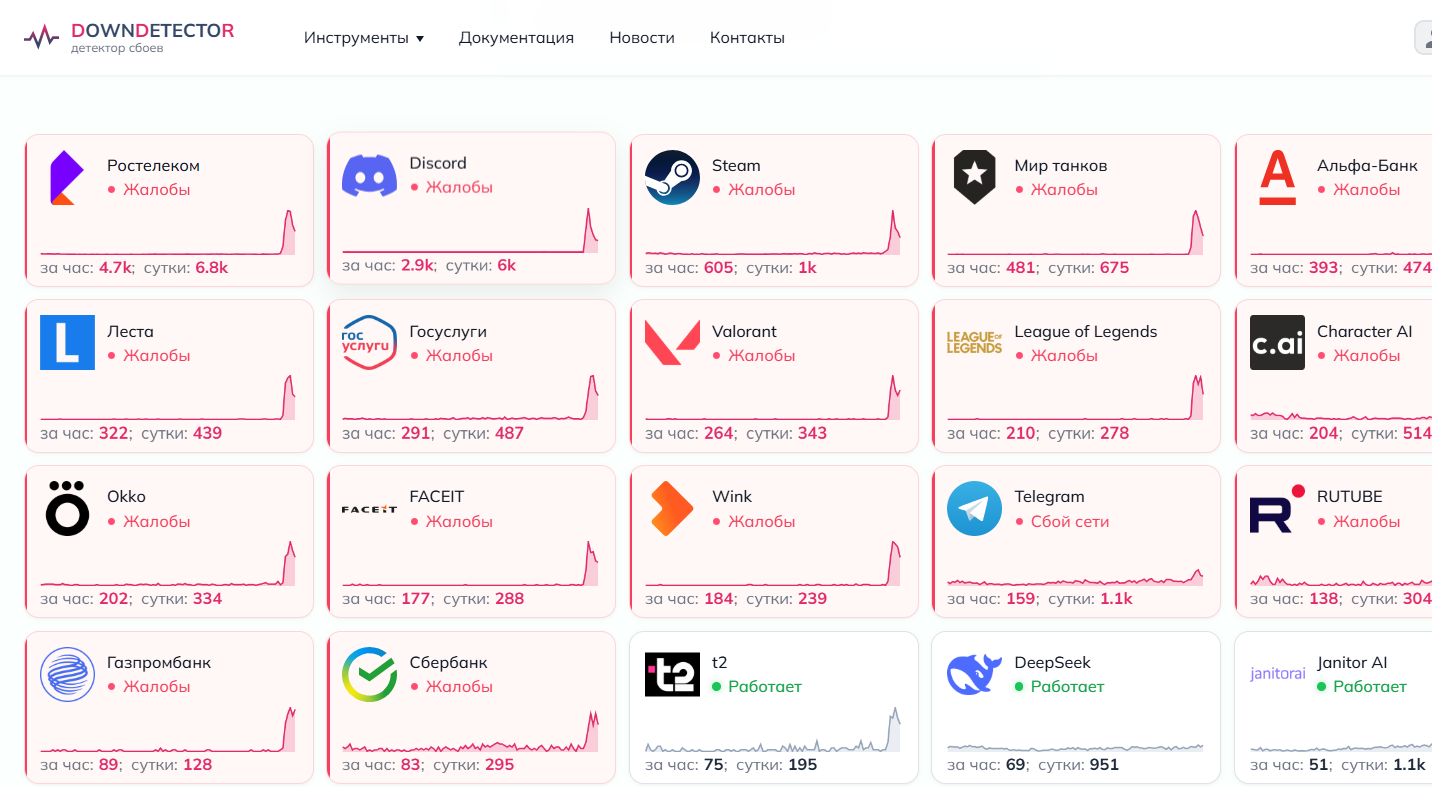Open the League of Legends card title

(1085, 331)
